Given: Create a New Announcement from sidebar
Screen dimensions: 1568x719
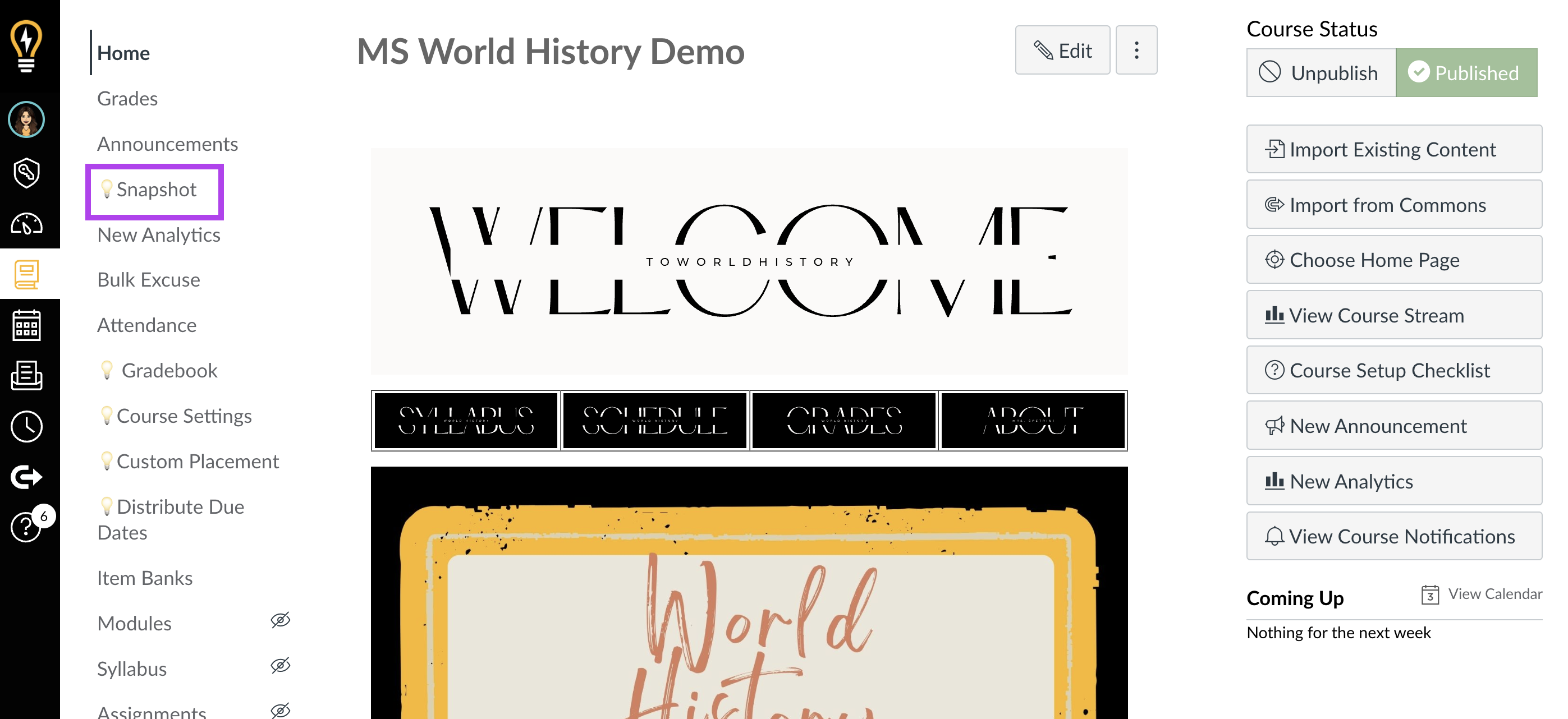Looking at the screenshot, I should pyautogui.click(x=1394, y=425).
